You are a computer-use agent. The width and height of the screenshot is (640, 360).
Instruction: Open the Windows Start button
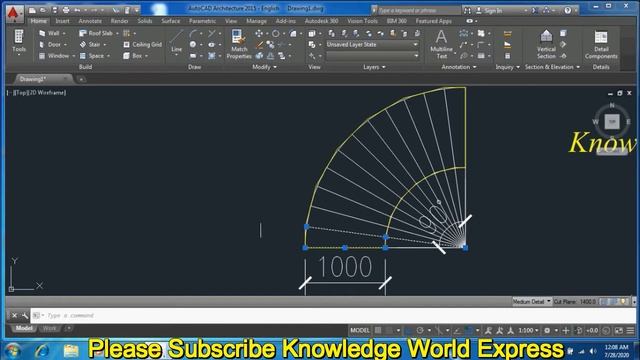(x=13, y=351)
